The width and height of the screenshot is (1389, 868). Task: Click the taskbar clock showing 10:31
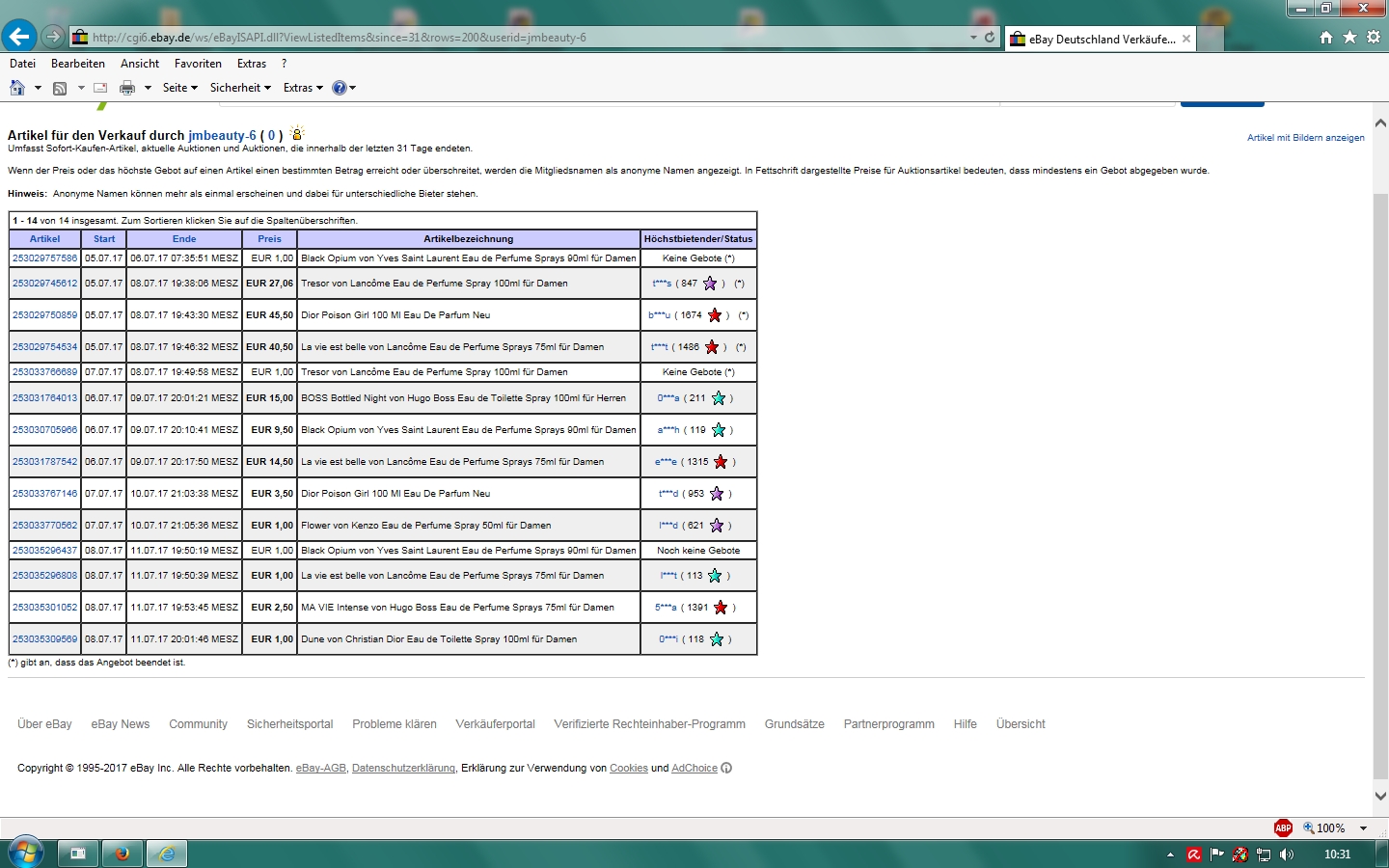pos(1337,854)
